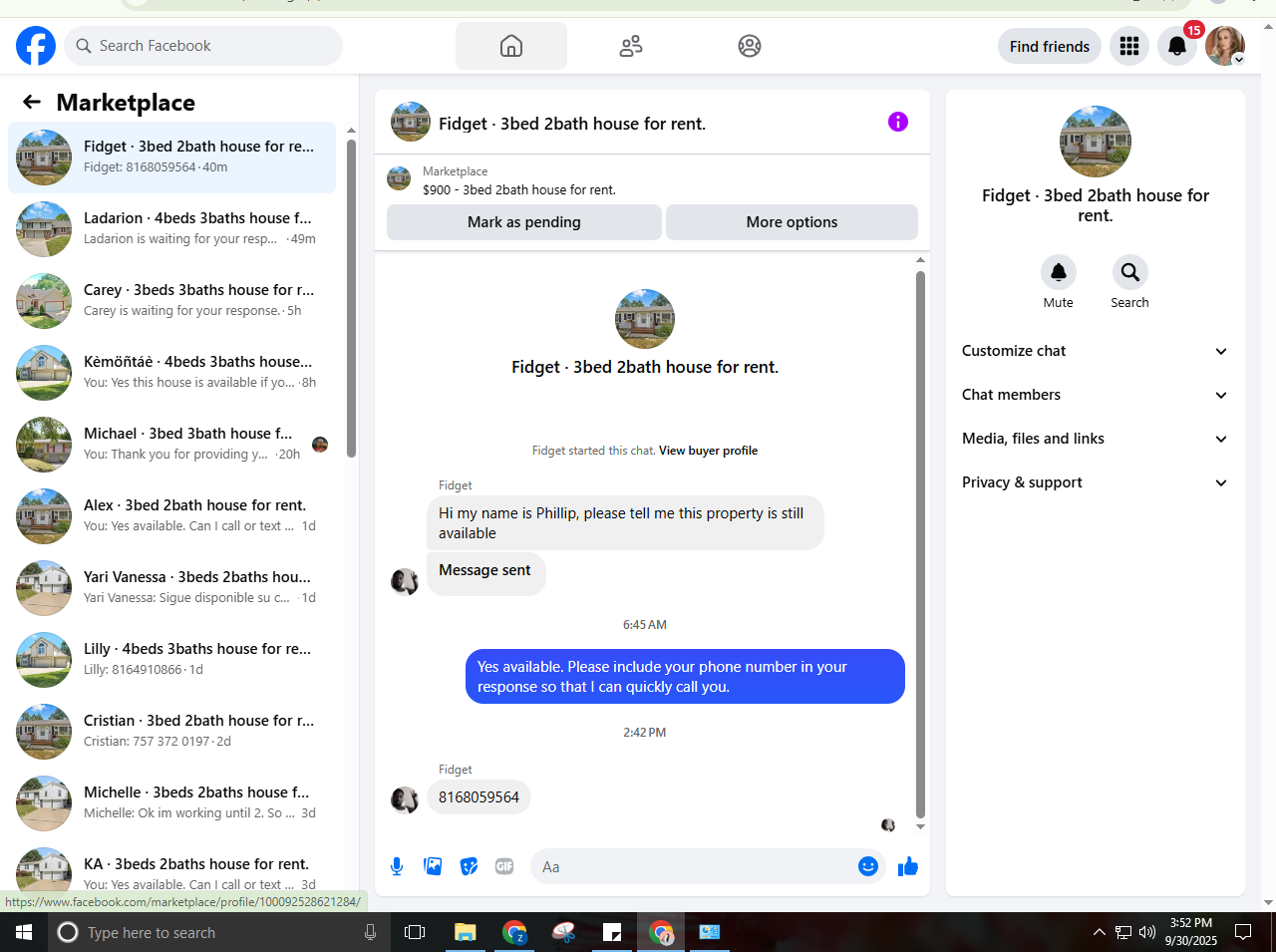Focus the Search Facebook field
The height and width of the screenshot is (952, 1276).
click(203, 46)
